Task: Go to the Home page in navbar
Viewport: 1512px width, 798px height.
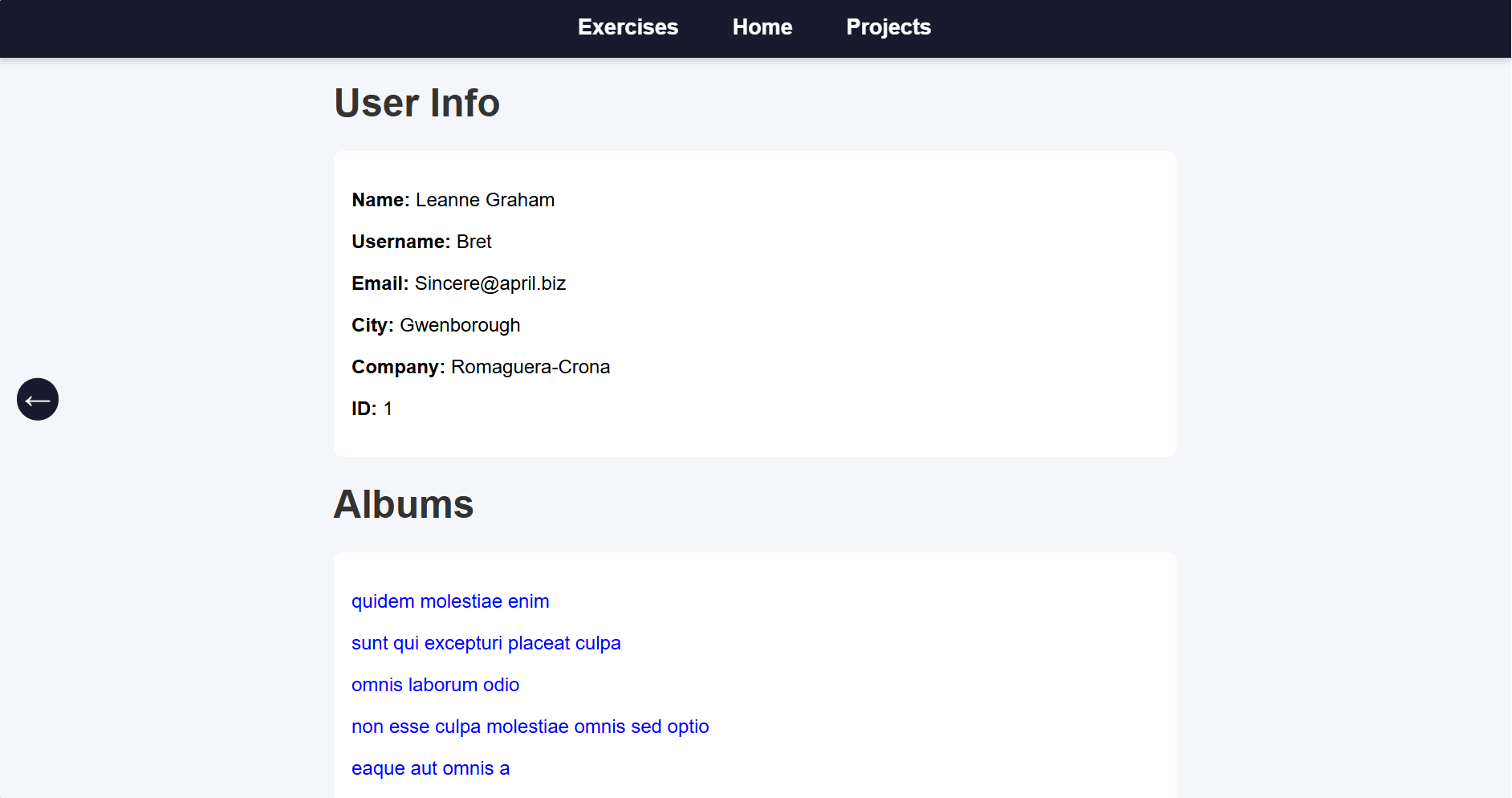Action: tap(762, 27)
